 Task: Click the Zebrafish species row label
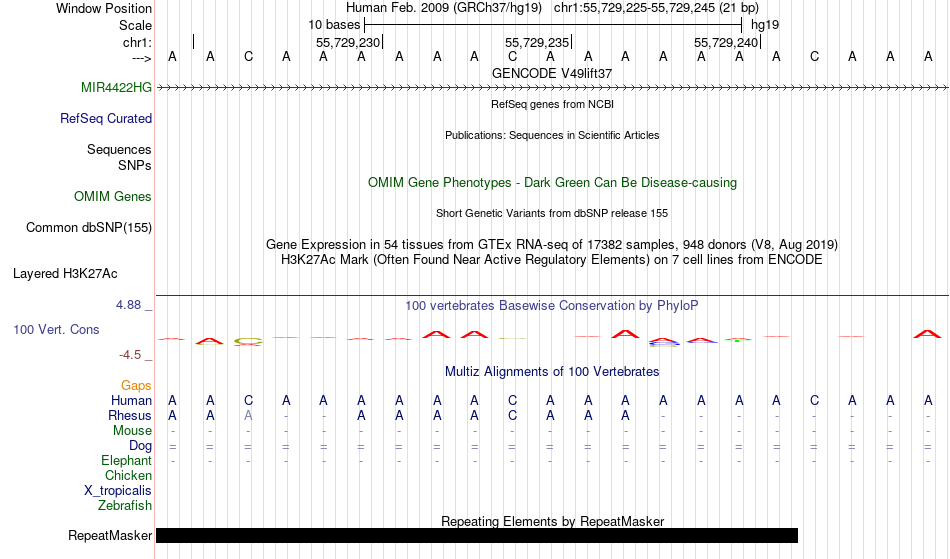click(x=125, y=505)
